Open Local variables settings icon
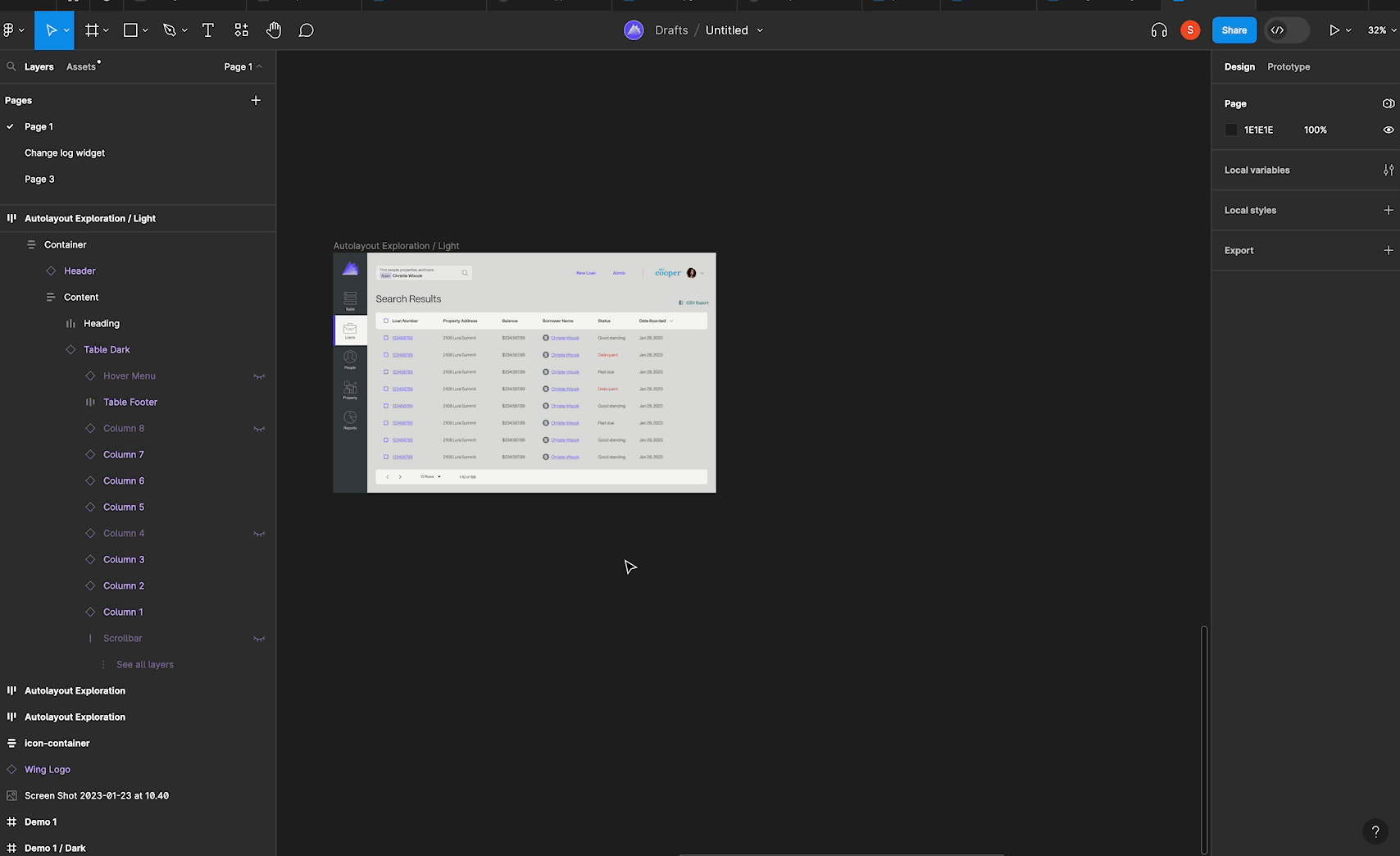 click(x=1389, y=170)
